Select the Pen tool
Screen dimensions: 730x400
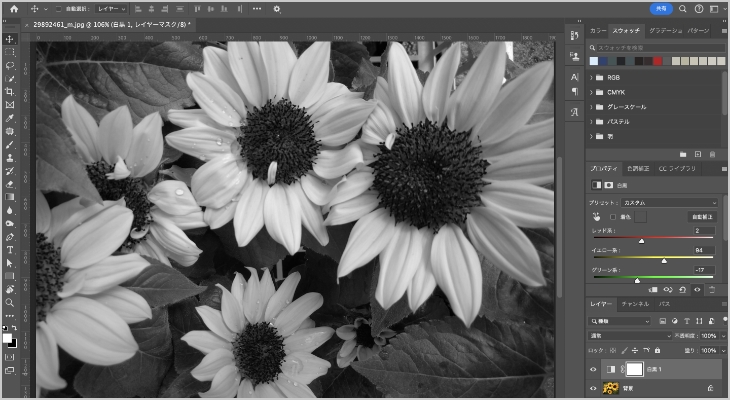coord(9,237)
